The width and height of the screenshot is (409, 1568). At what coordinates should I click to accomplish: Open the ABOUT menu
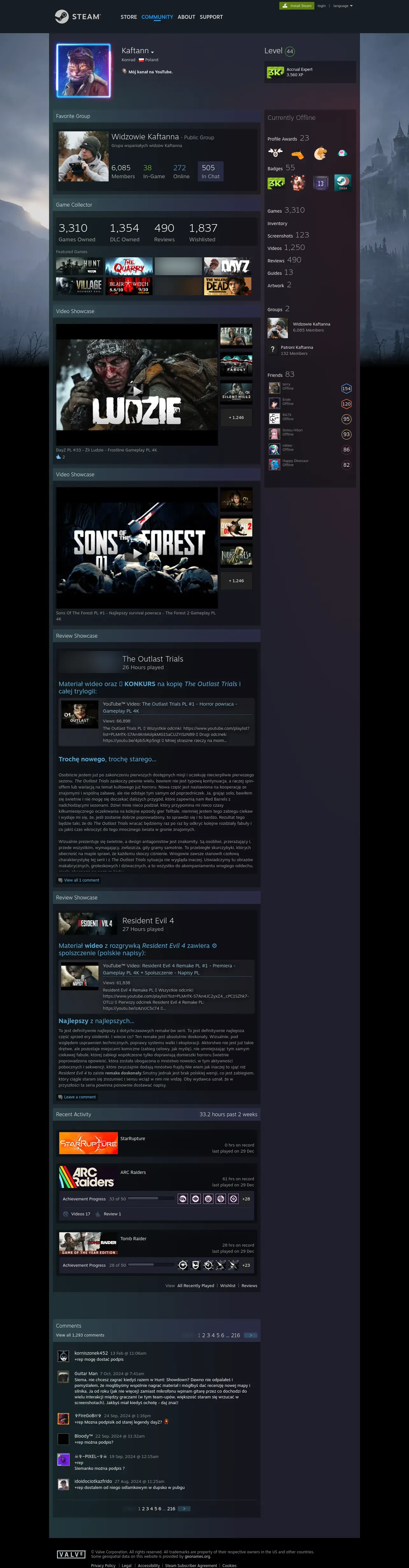tap(187, 17)
